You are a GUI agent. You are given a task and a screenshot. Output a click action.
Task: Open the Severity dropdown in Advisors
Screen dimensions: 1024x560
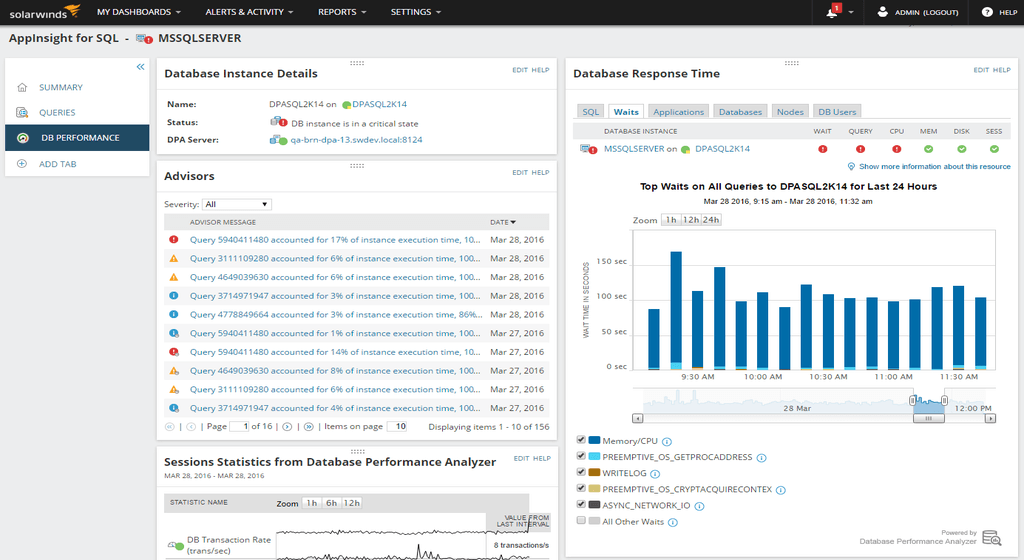236,204
